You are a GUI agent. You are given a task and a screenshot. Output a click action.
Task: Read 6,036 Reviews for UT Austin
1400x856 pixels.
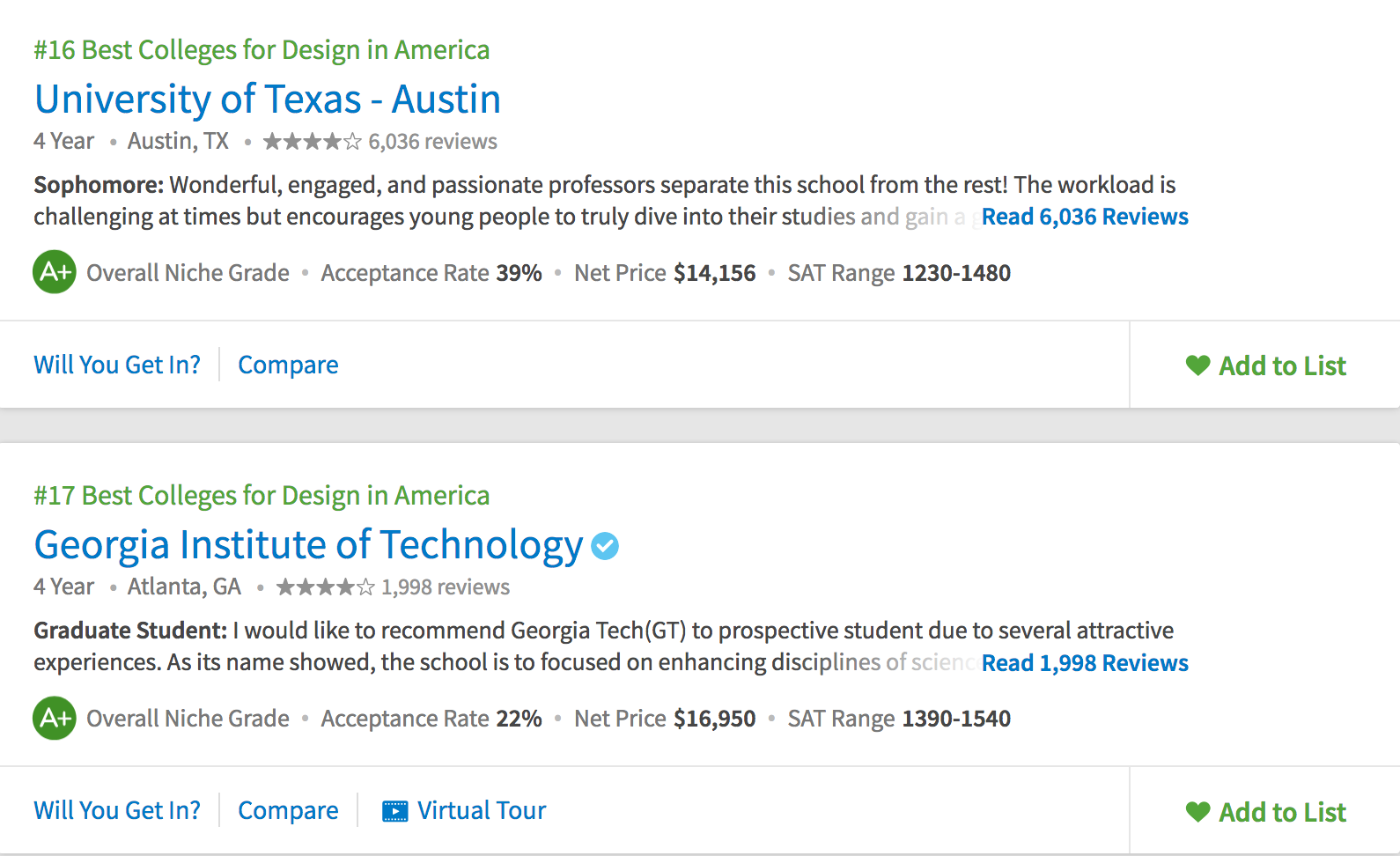(1085, 217)
